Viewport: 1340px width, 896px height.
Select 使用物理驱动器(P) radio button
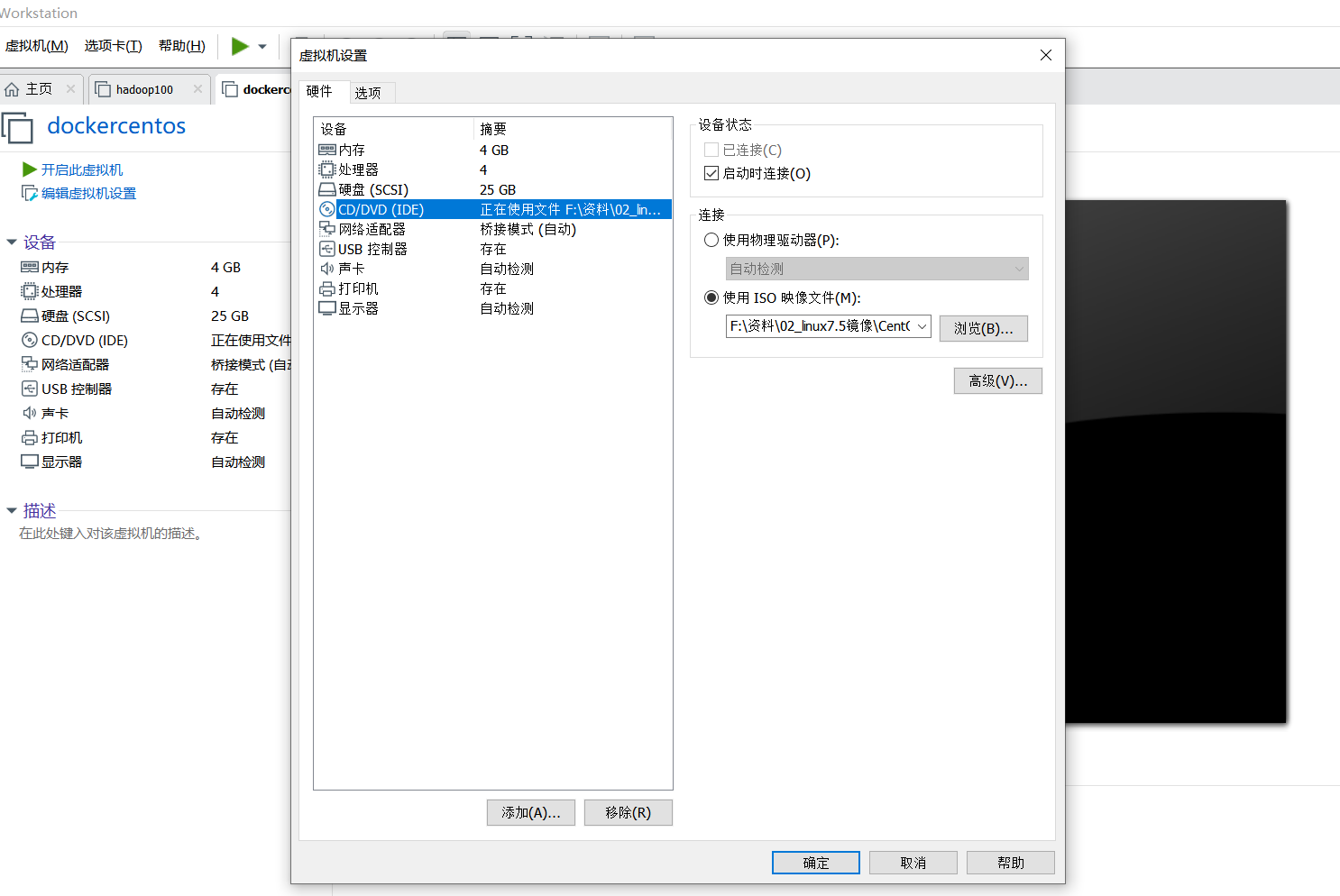click(x=711, y=240)
